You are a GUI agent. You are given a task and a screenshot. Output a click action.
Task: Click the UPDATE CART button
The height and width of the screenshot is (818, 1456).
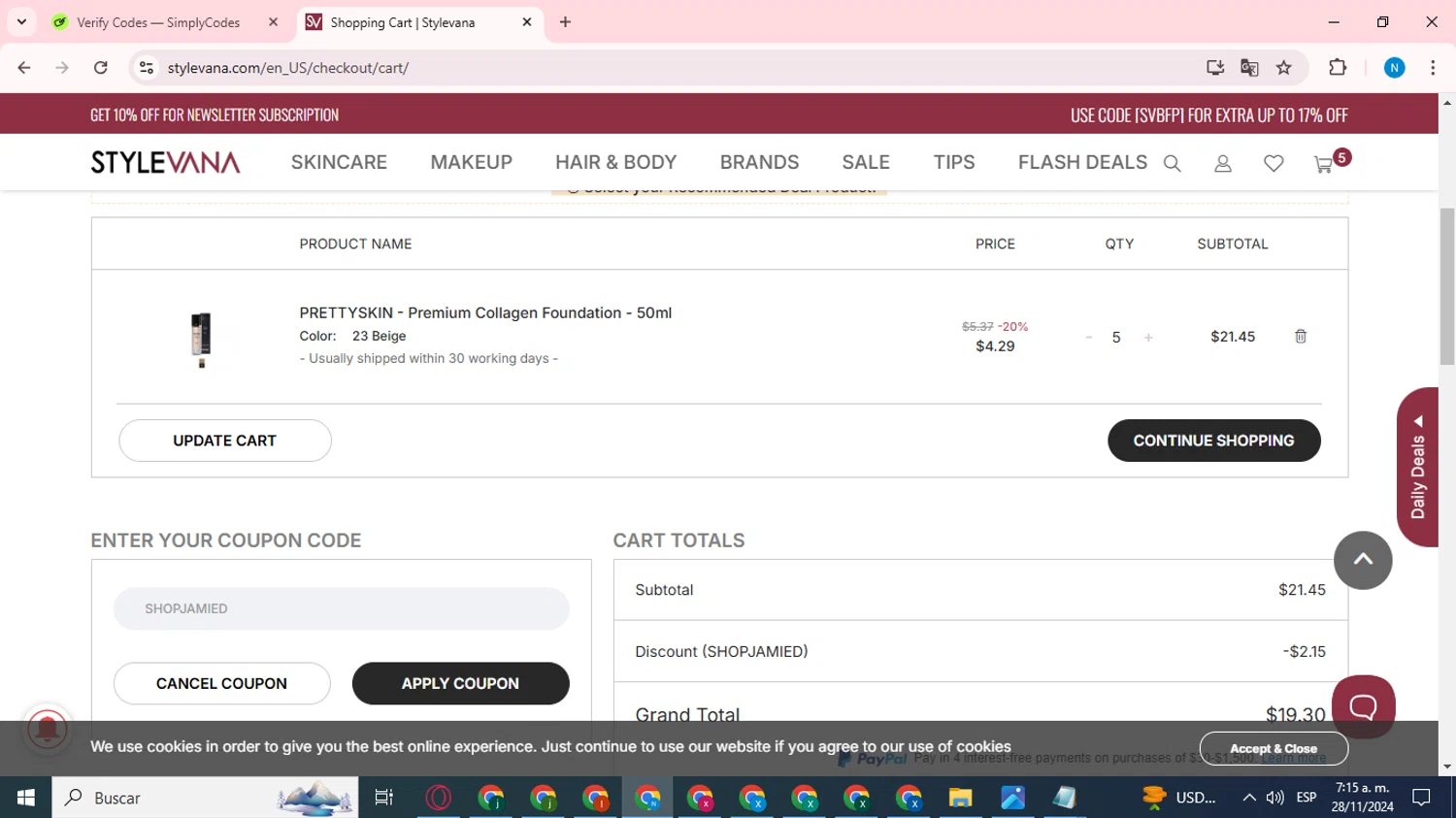(225, 441)
